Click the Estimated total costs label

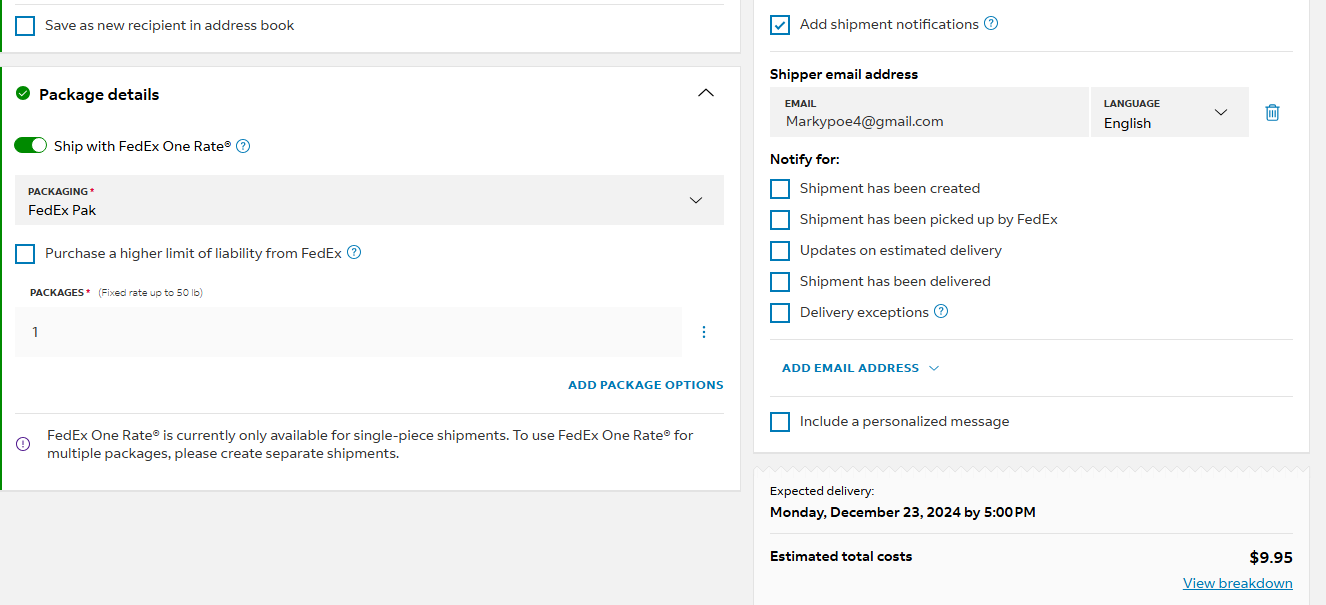coord(841,556)
